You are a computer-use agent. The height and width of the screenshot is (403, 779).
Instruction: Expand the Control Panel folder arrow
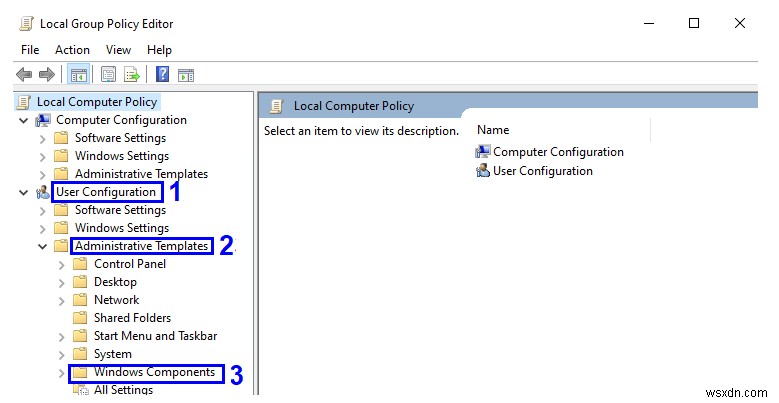[x=62, y=264]
